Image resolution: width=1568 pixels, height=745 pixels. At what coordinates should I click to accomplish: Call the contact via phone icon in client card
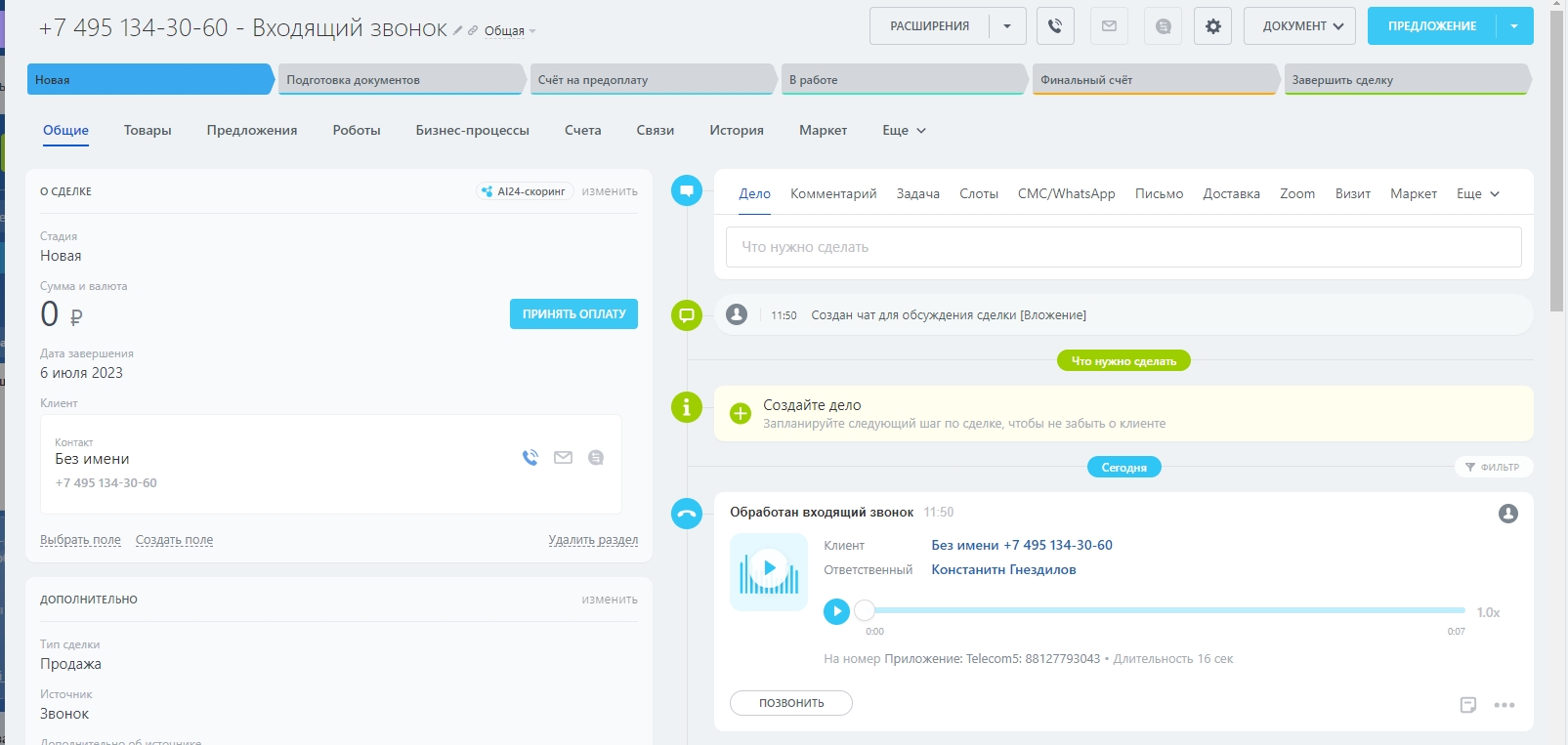click(530, 457)
